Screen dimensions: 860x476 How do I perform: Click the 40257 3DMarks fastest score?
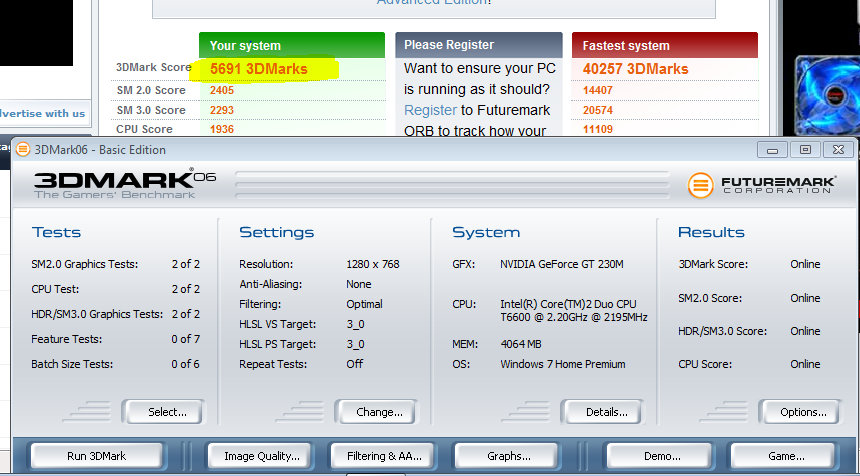[635, 69]
